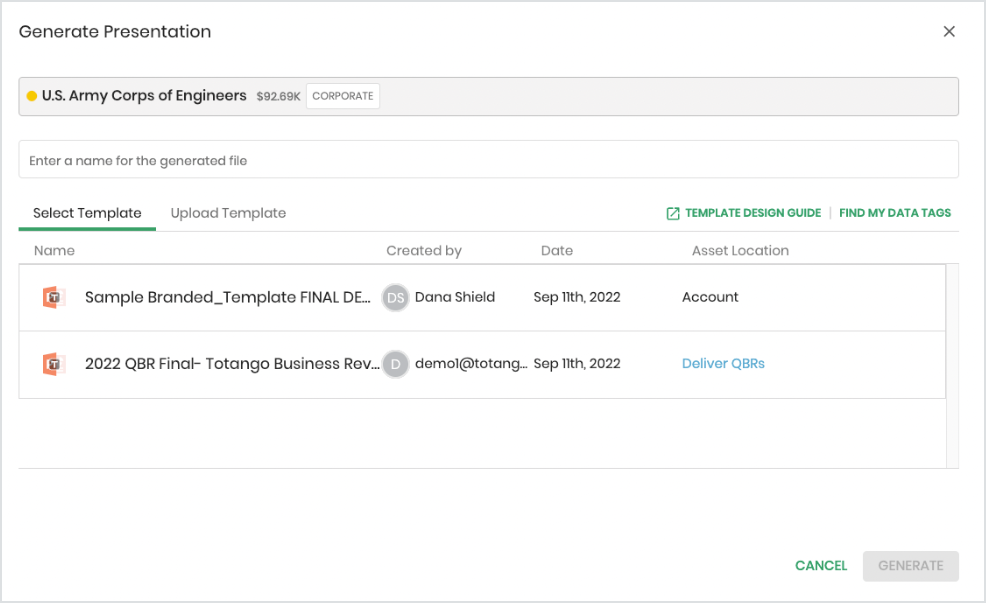Viewport: 986px width, 603px height.
Task: Click the CORPORATE tag badge
Action: pos(343,96)
